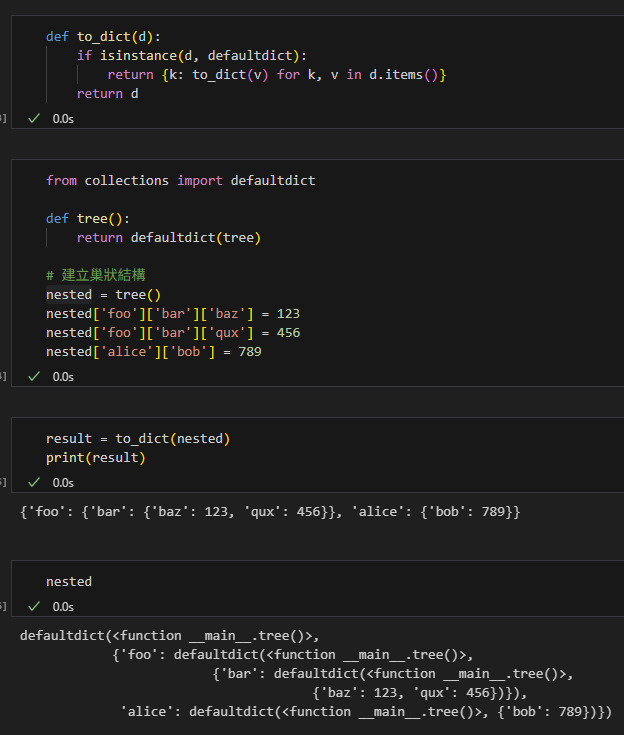Click the line 'def tree():'

[x=88, y=219]
